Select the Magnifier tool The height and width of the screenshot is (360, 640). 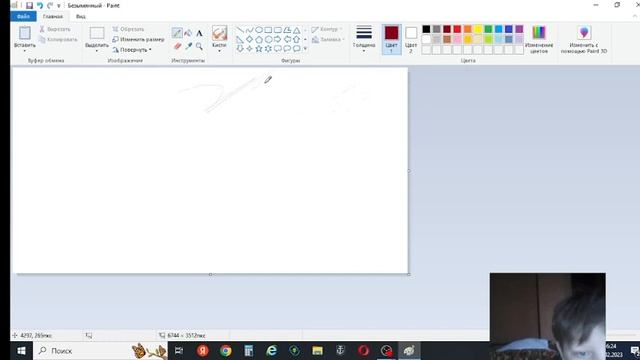199,46
